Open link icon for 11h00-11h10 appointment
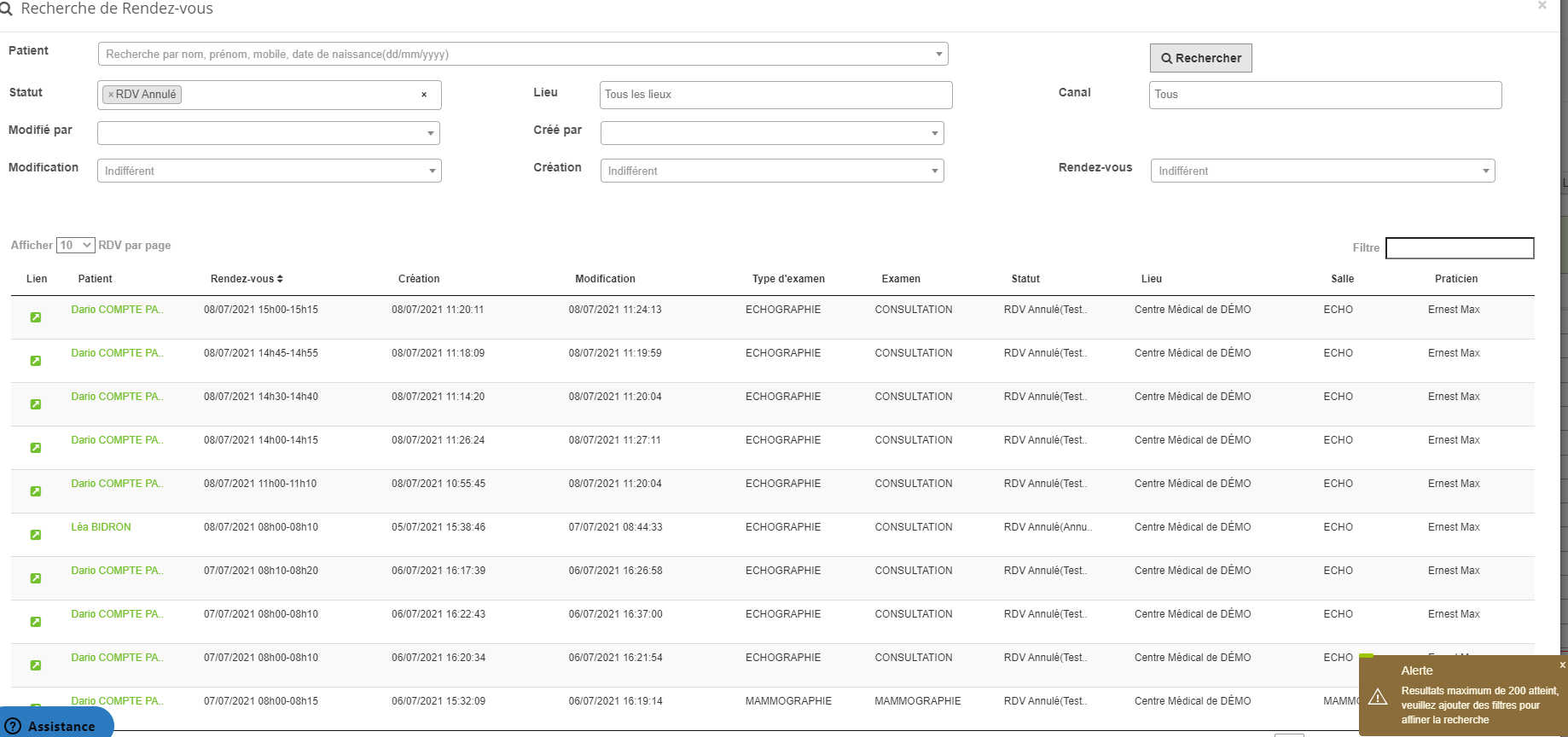Image resolution: width=1568 pixels, height=737 pixels. (x=36, y=491)
